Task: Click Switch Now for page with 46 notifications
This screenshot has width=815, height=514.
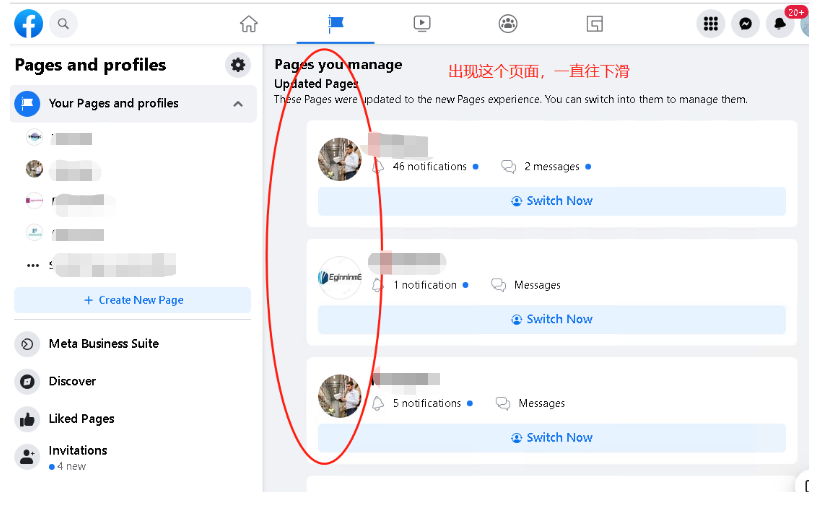Action: pos(551,201)
